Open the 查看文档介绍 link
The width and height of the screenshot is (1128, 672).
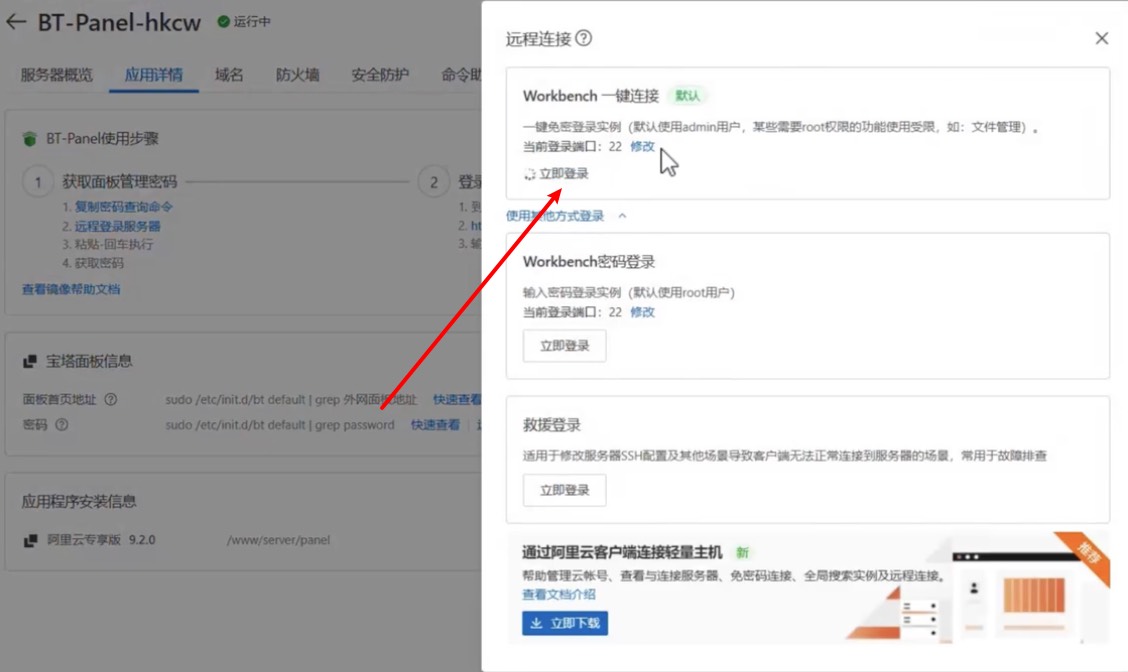pos(559,594)
